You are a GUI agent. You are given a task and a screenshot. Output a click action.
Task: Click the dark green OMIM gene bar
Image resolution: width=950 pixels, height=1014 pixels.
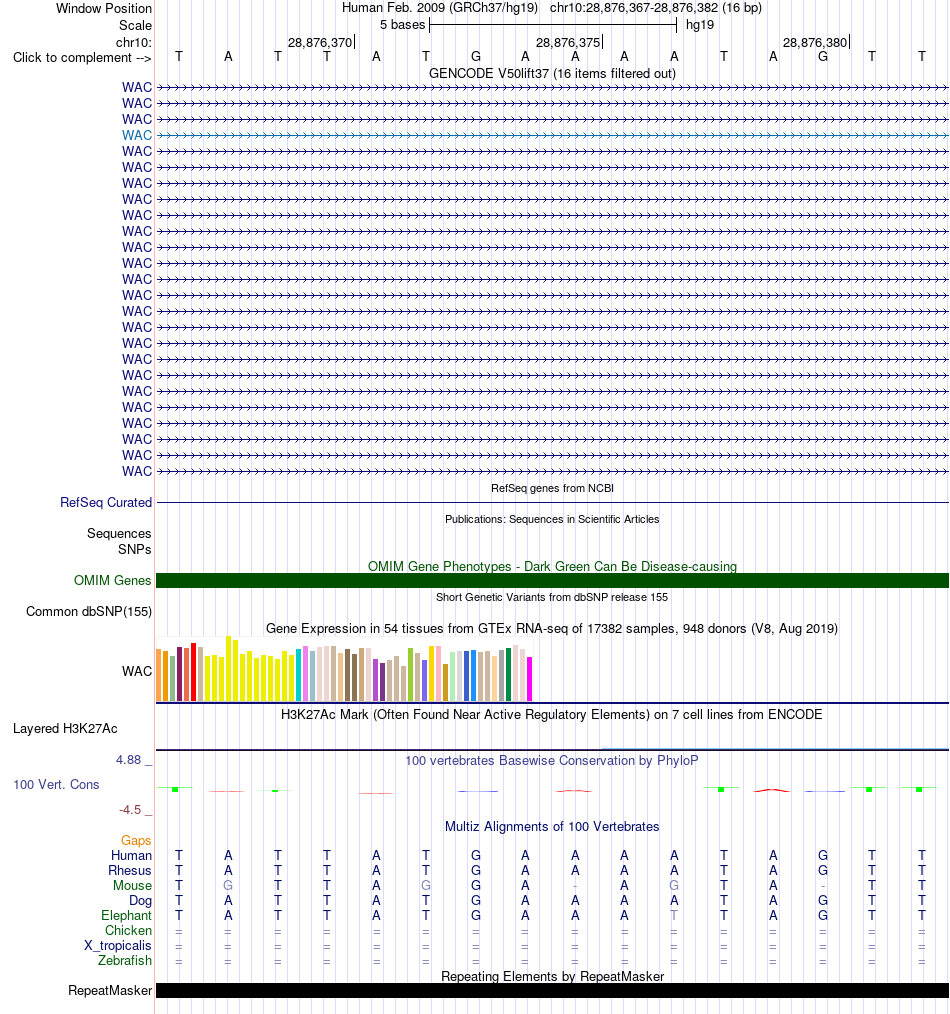coord(552,581)
